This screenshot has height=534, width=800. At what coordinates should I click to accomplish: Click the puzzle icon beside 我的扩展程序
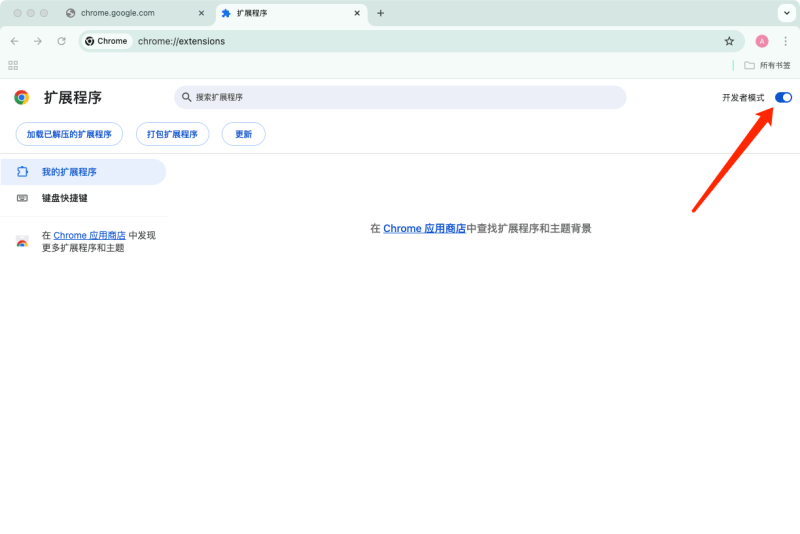22,172
